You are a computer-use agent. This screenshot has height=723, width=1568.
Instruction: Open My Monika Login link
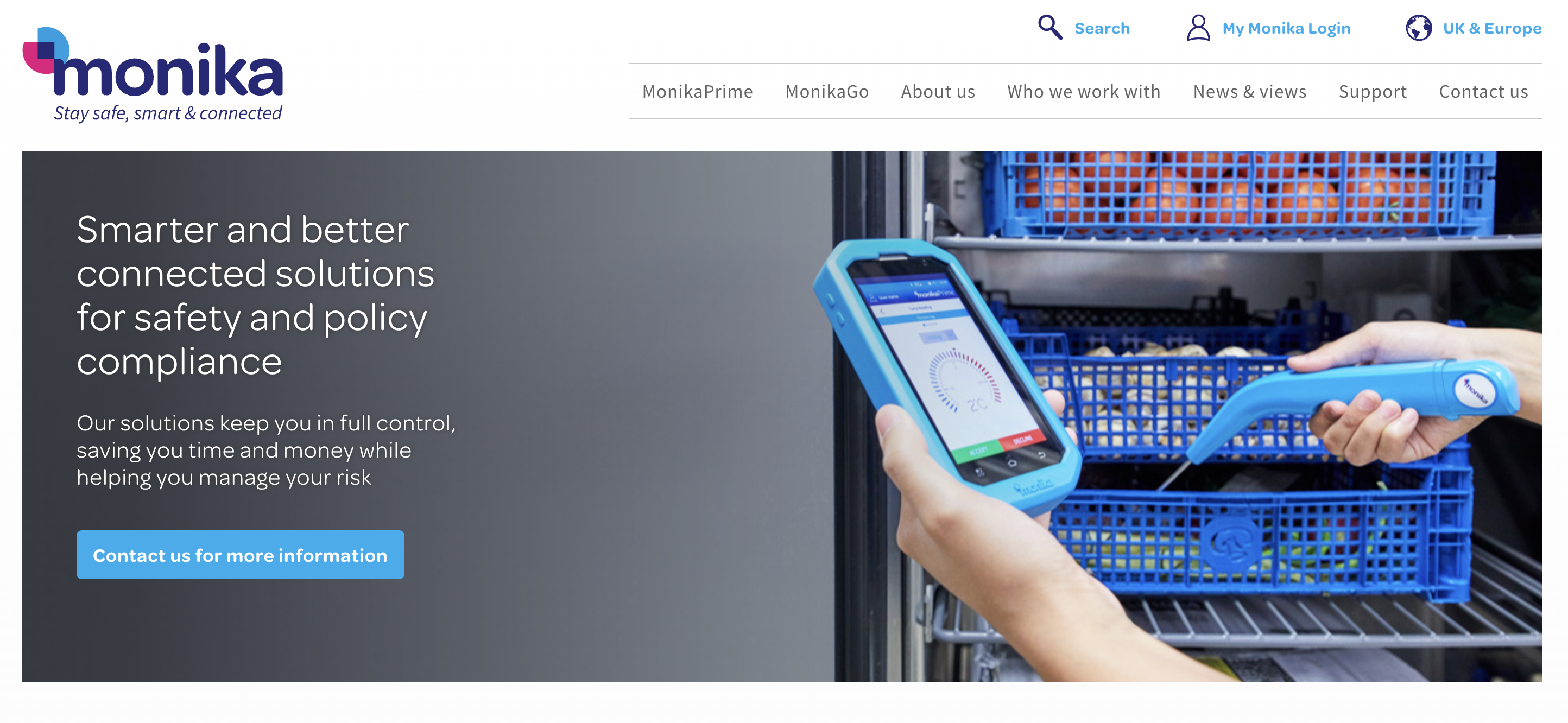click(x=1286, y=29)
